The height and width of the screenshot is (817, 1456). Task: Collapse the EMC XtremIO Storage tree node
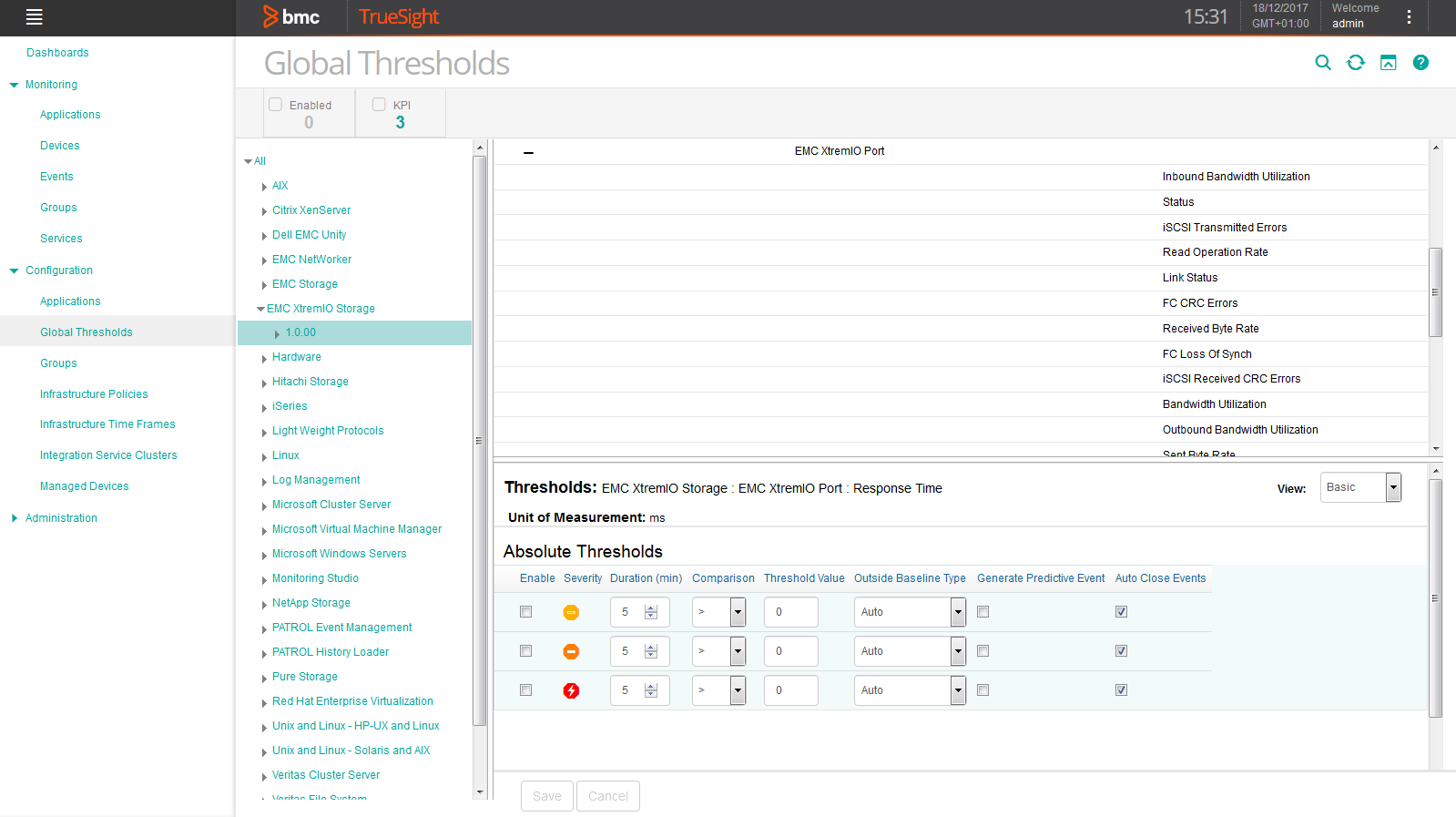261,309
